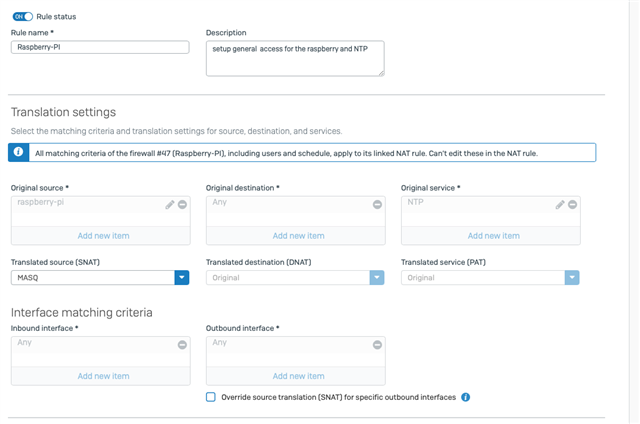640x424 pixels.
Task: Toggle the Rule status switch
Action: point(22,17)
